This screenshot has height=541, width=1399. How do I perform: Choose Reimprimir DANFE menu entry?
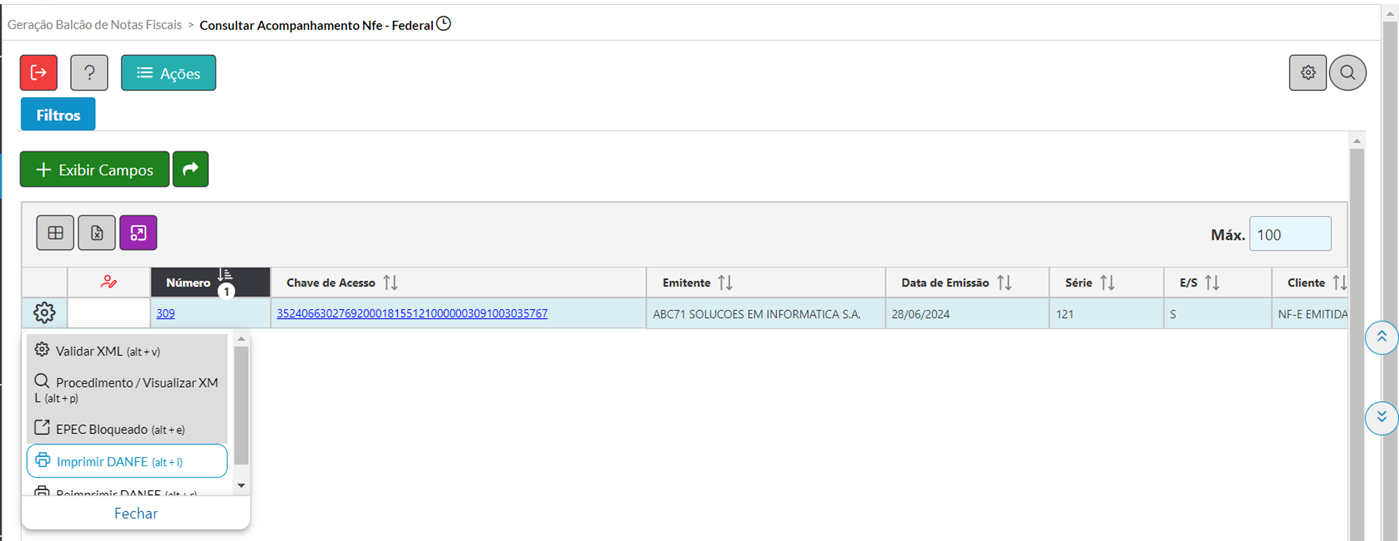[x=127, y=493]
